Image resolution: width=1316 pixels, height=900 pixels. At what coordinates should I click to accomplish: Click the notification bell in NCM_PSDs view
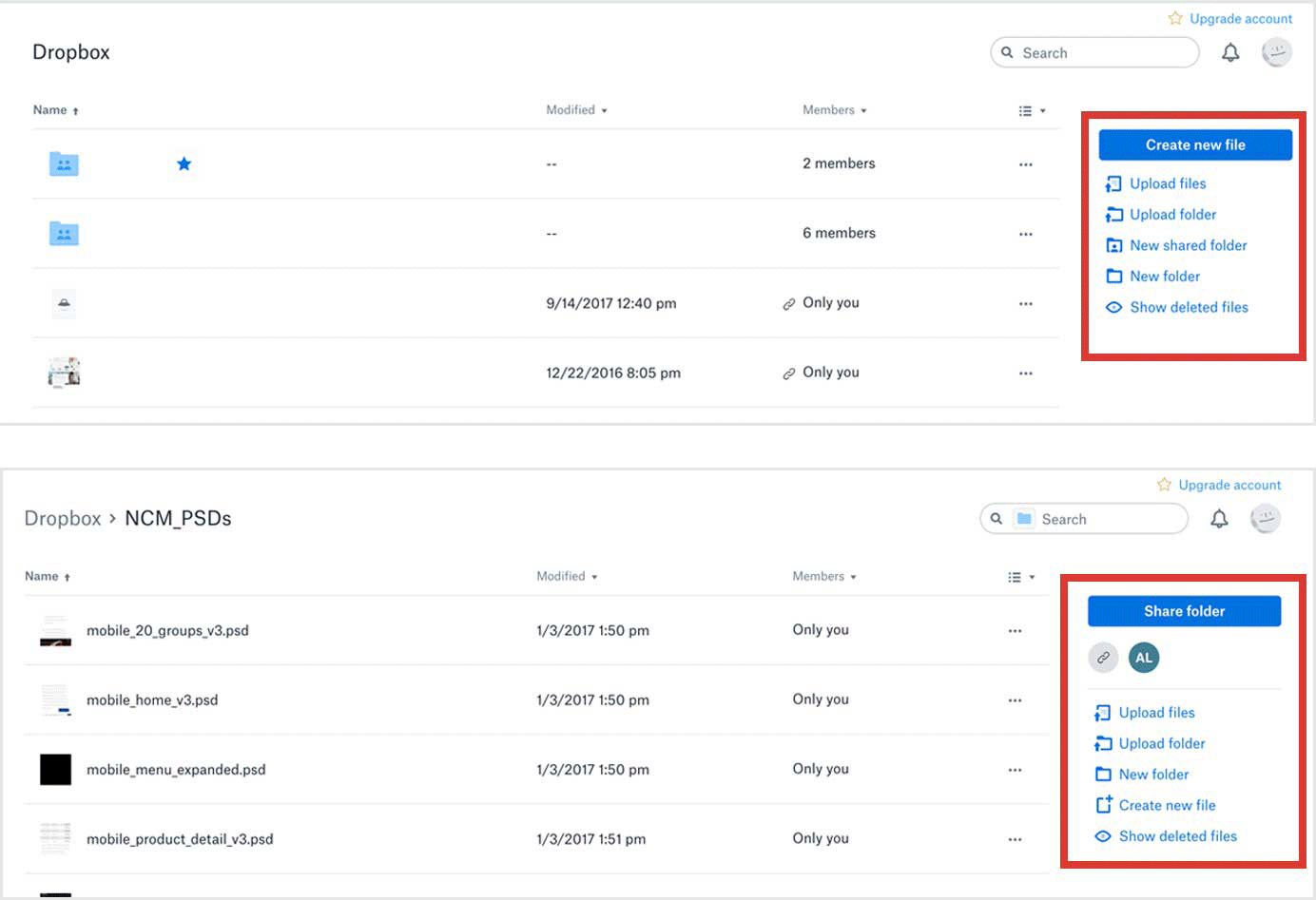click(x=1219, y=519)
